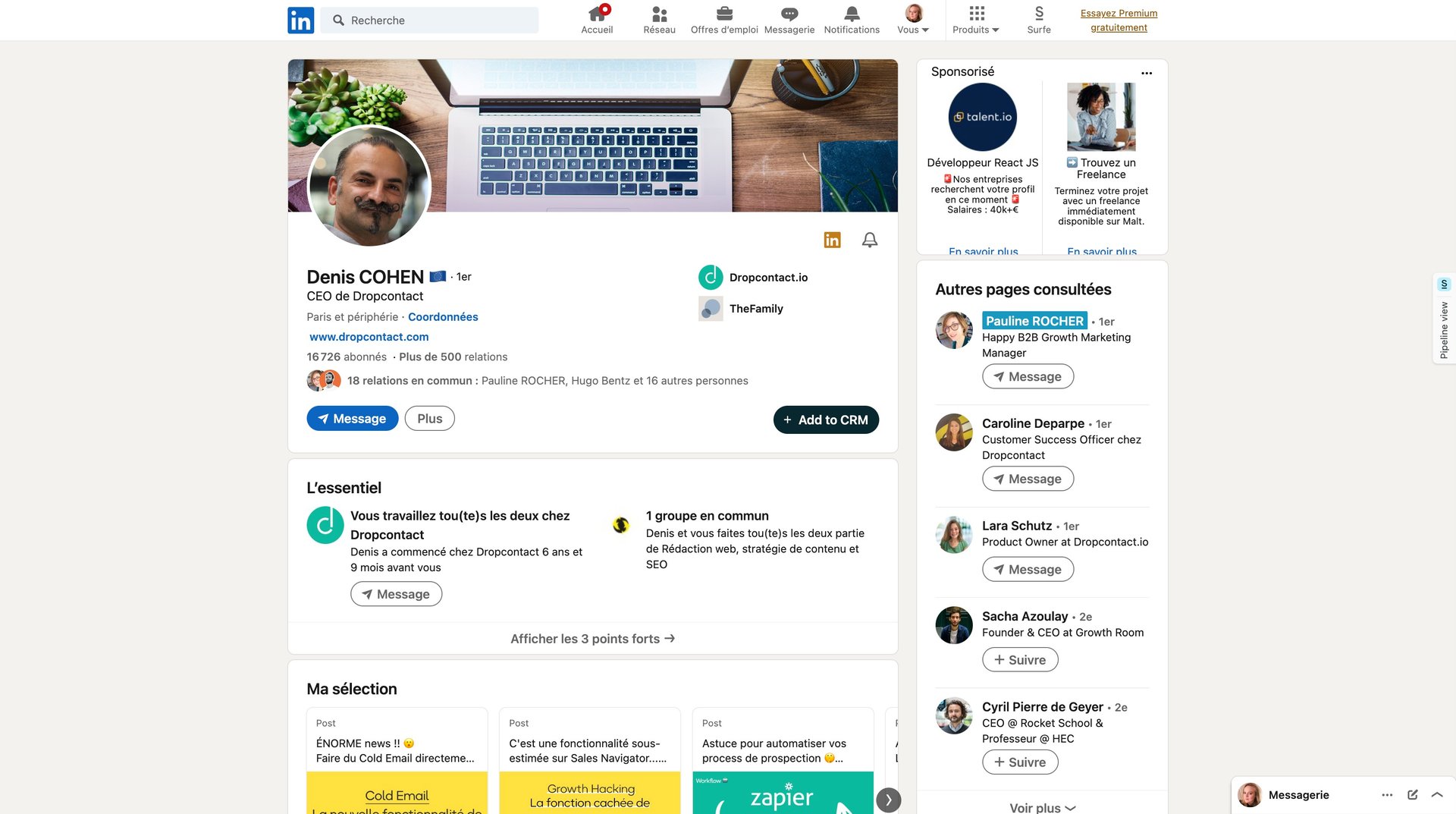Follow Sacha Azoulay with Suivre
The height and width of the screenshot is (814, 1456).
pos(1020,660)
